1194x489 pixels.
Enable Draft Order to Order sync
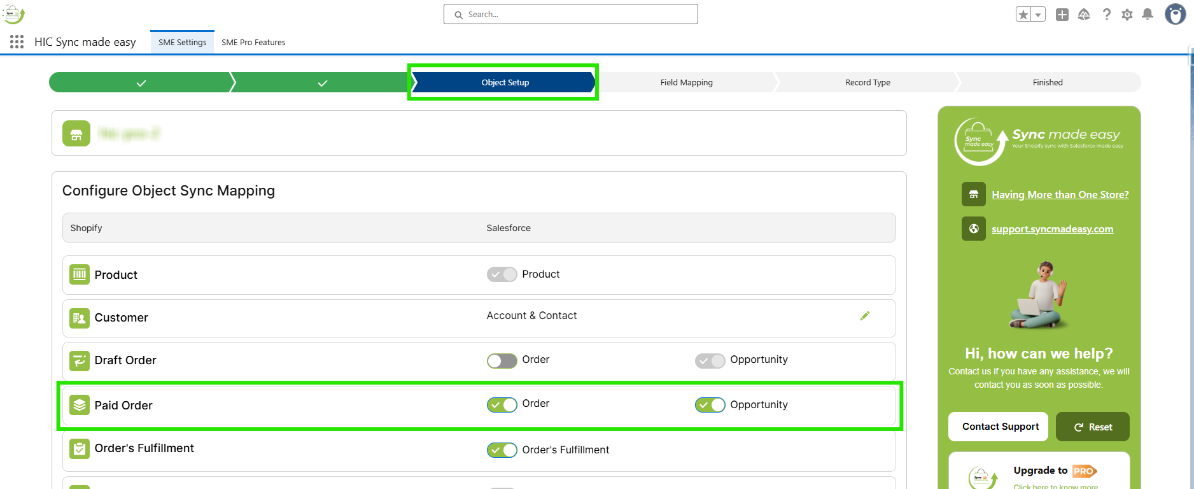(502, 360)
